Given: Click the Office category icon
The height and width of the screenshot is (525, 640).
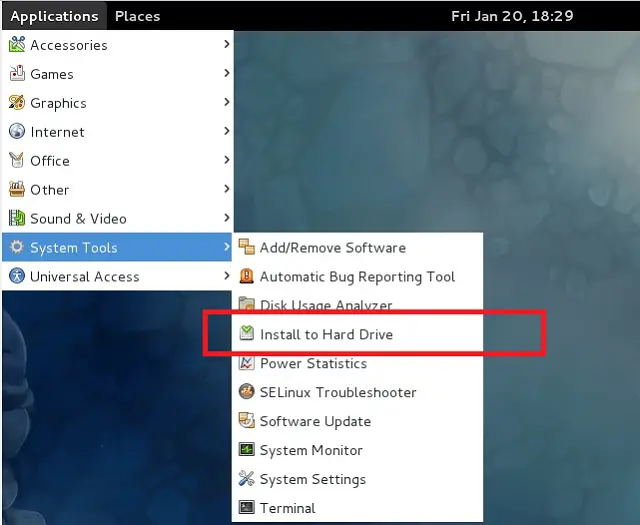Looking at the screenshot, I should (17, 160).
